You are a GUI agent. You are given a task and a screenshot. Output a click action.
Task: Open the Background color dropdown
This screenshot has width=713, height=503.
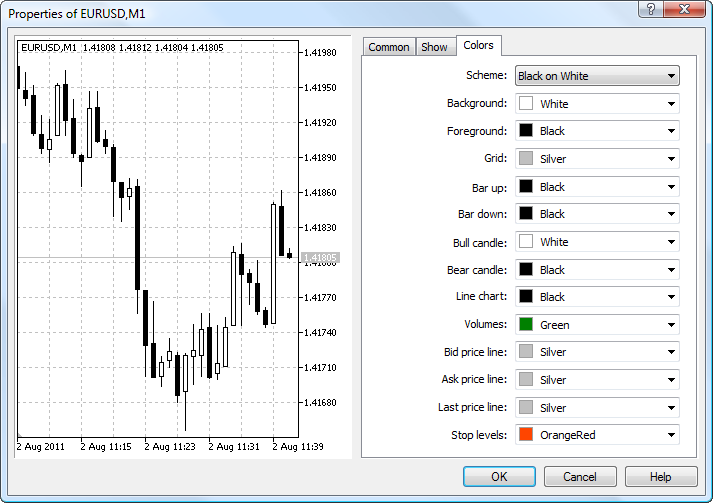597,104
